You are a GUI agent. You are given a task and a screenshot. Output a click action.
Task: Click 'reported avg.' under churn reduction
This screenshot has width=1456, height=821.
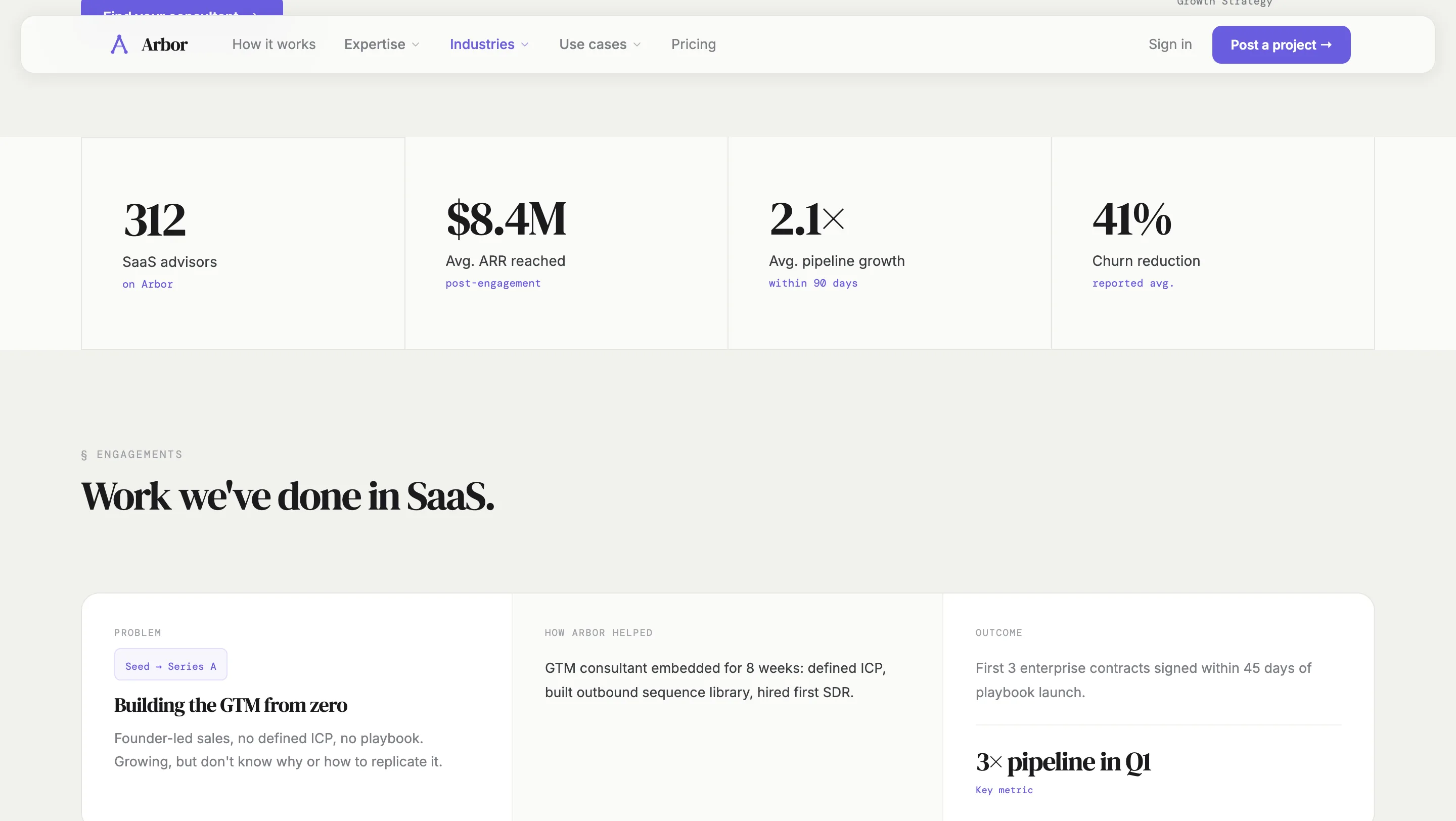coord(1132,283)
